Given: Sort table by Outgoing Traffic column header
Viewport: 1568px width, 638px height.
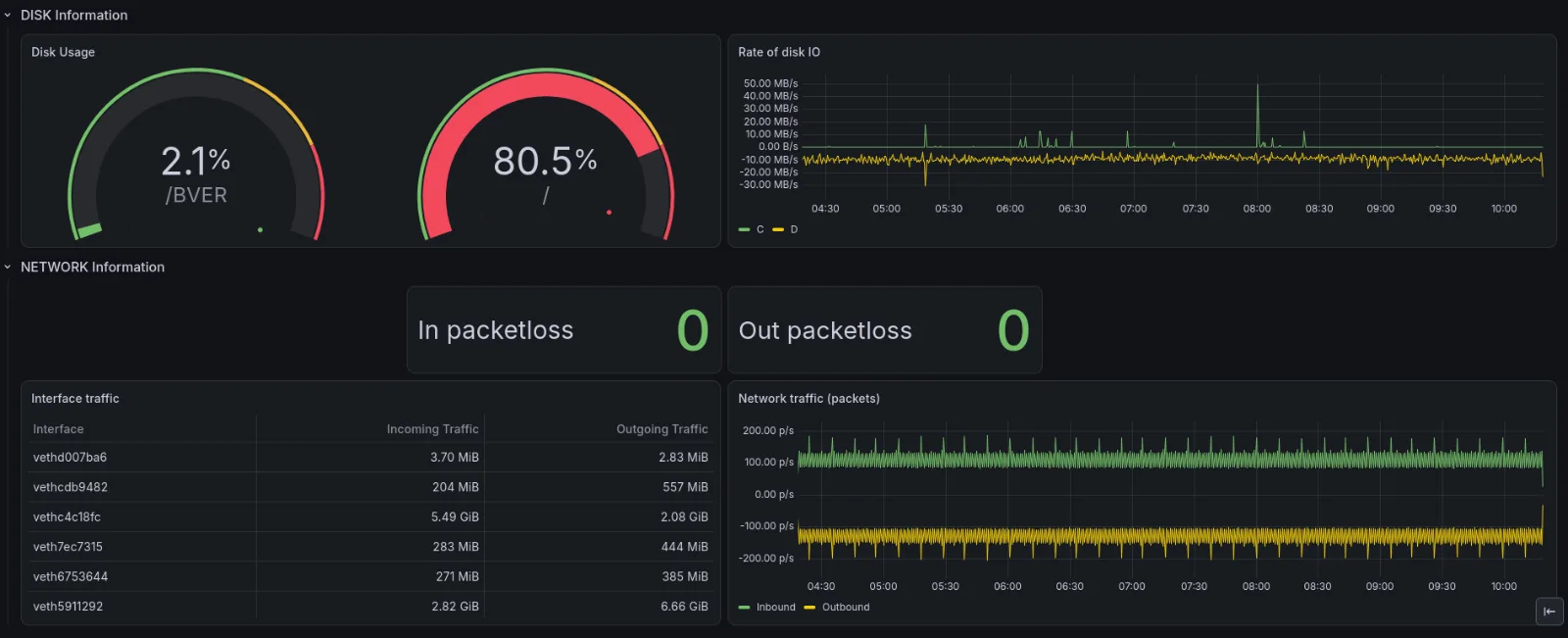Looking at the screenshot, I should pyautogui.click(x=661, y=429).
